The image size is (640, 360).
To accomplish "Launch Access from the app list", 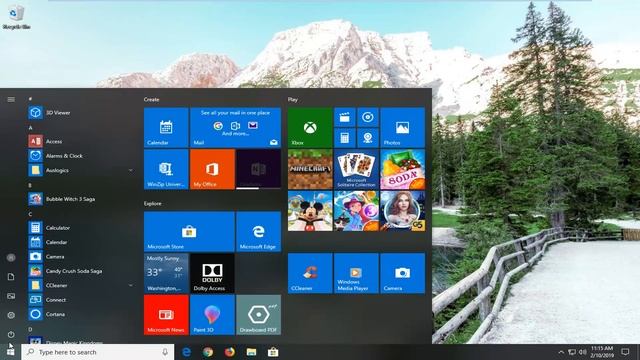I will coord(81,141).
